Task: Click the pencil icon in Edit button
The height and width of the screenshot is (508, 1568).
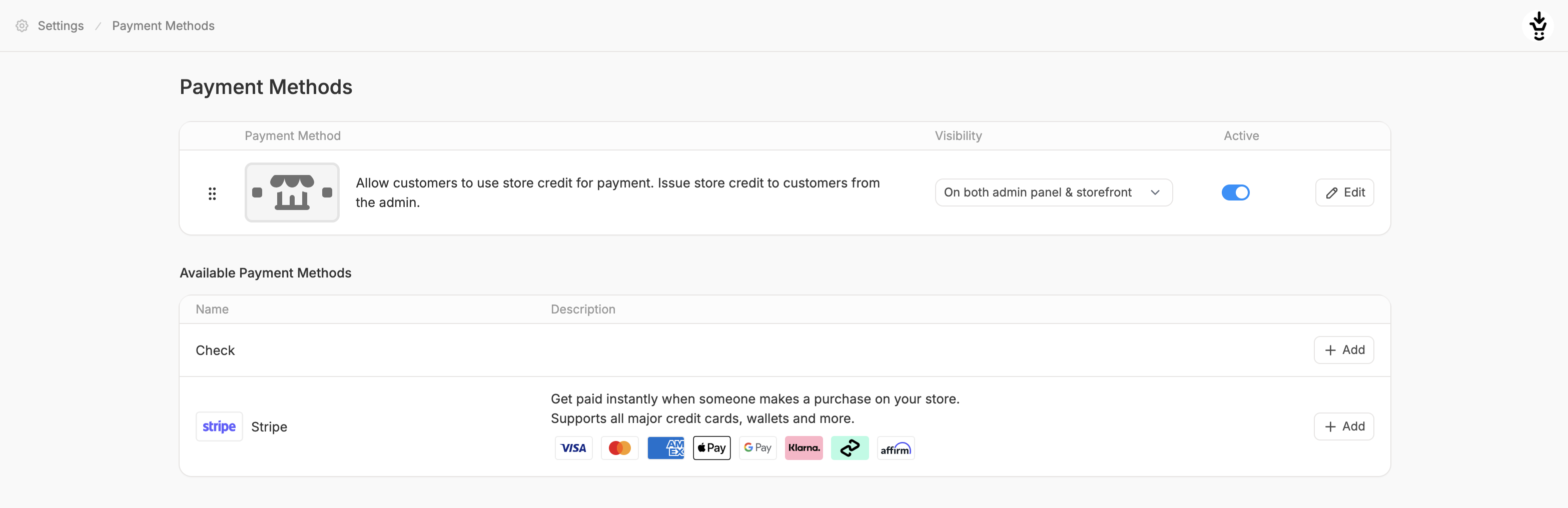Action: click(x=1332, y=193)
